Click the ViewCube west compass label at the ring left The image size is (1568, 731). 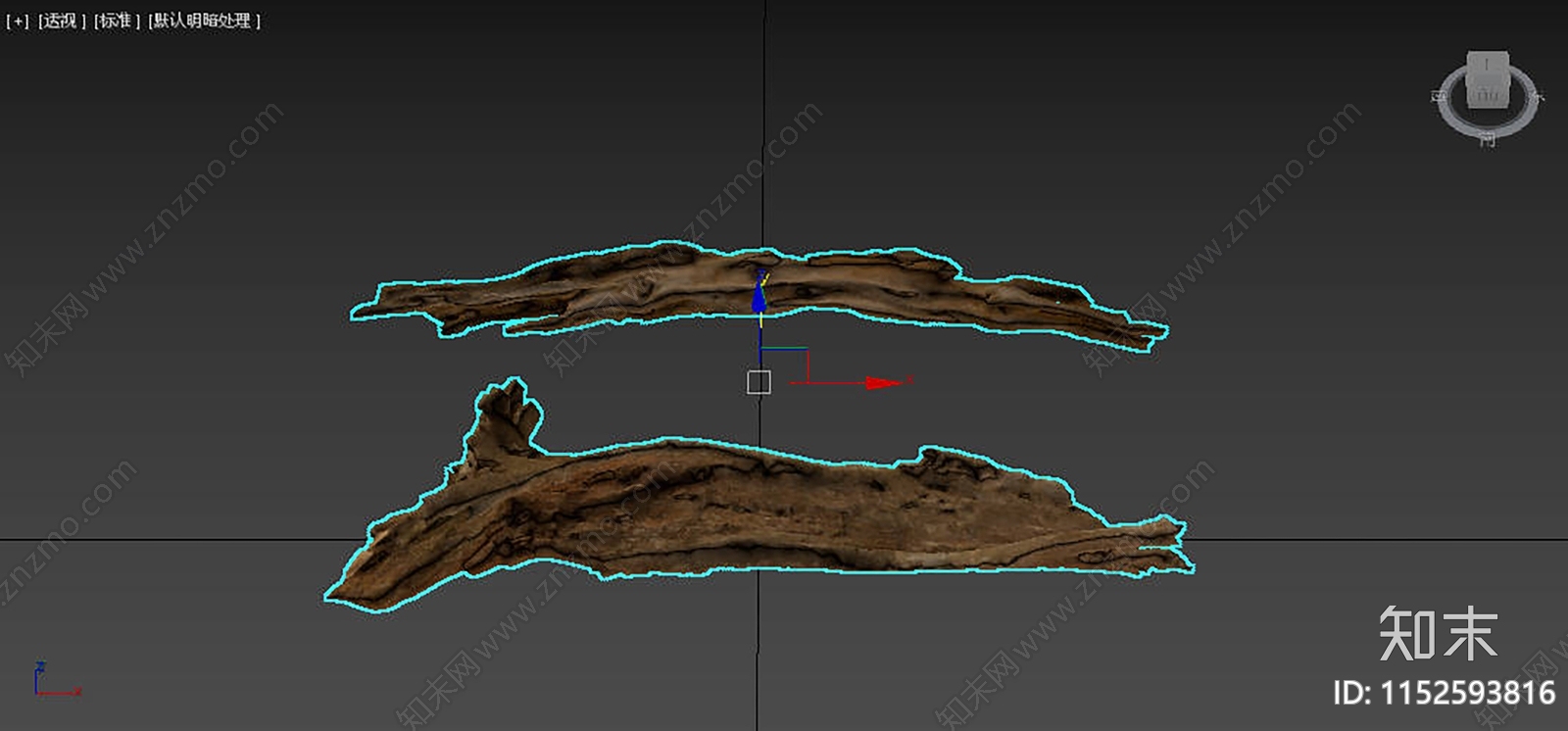coord(1439,96)
